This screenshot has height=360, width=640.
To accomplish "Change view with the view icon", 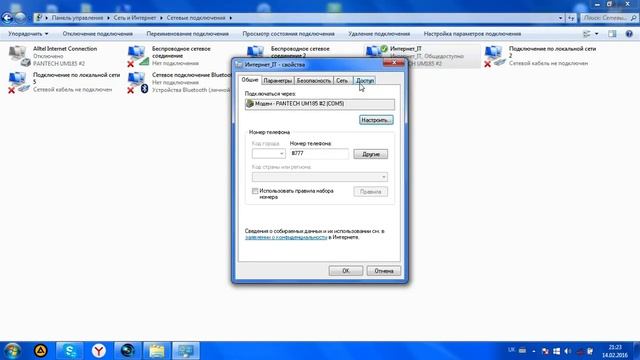I will 587,34.
